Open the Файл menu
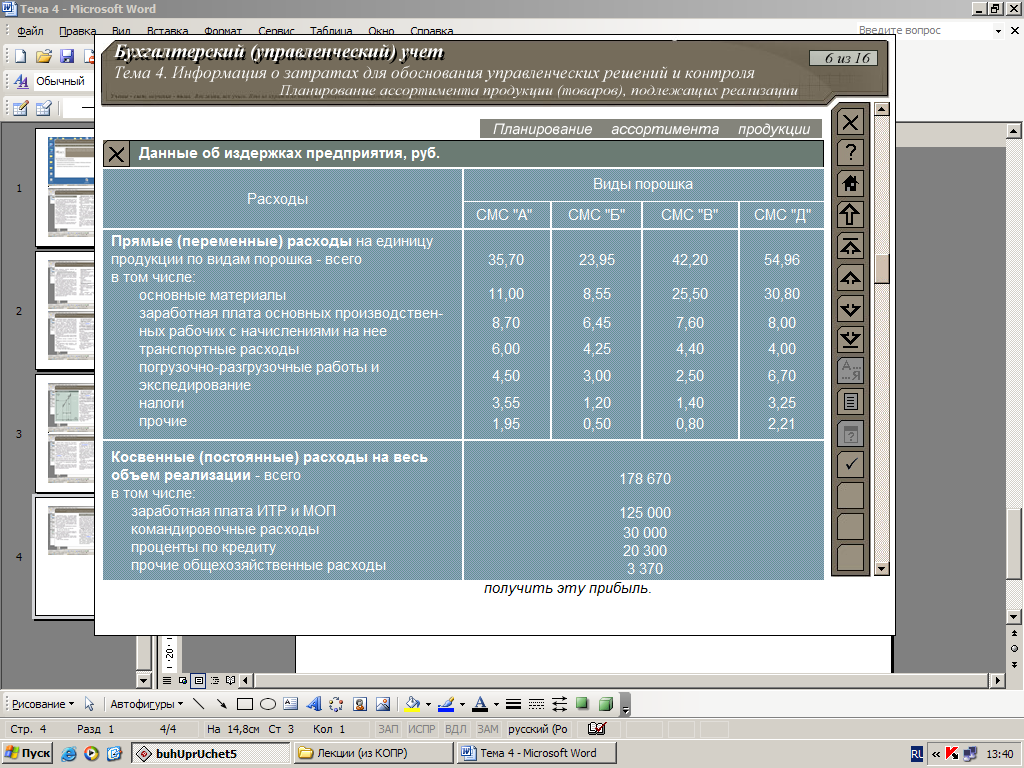 tap(30, 31)
